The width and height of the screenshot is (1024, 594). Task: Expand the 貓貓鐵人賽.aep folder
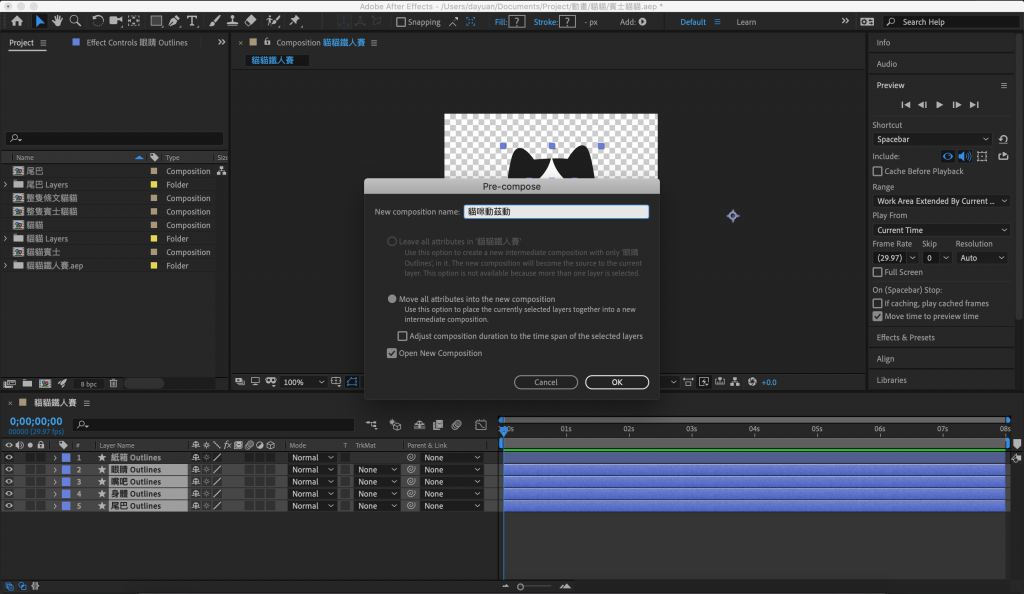click(x=6, y=266)
